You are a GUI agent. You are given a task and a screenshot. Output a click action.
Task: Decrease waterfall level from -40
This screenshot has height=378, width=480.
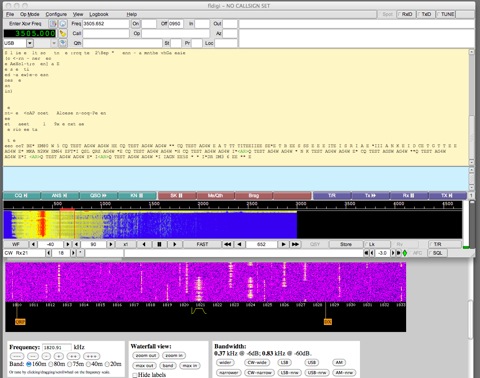pos(33,244)
